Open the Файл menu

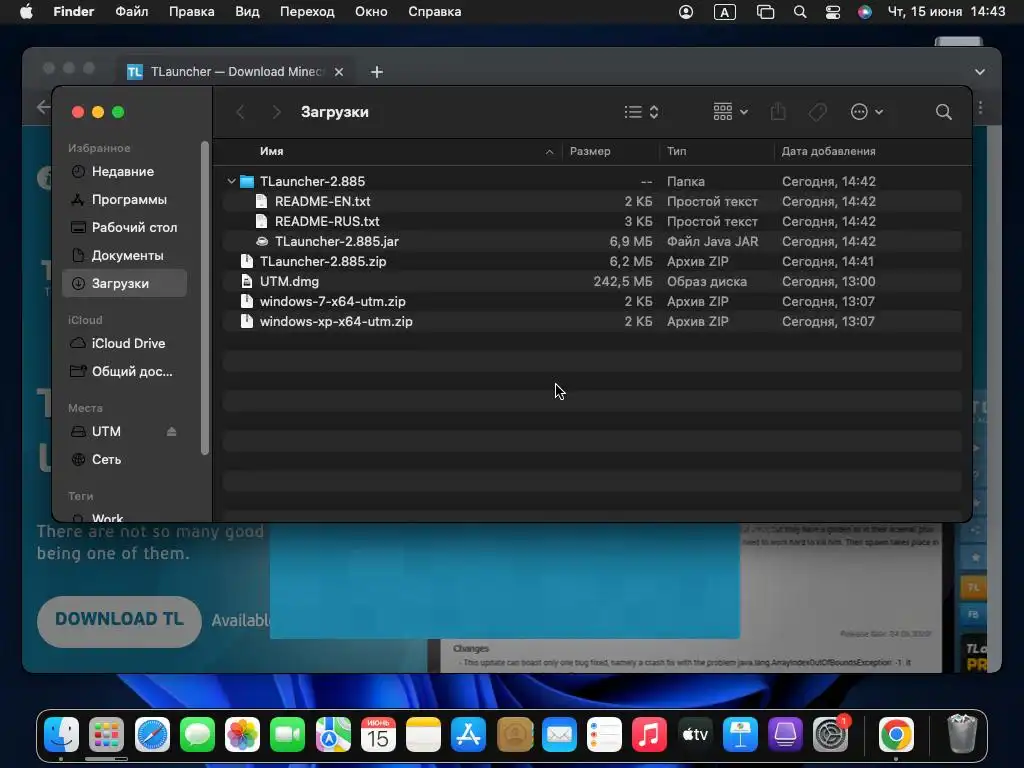(x=131, y=12)
